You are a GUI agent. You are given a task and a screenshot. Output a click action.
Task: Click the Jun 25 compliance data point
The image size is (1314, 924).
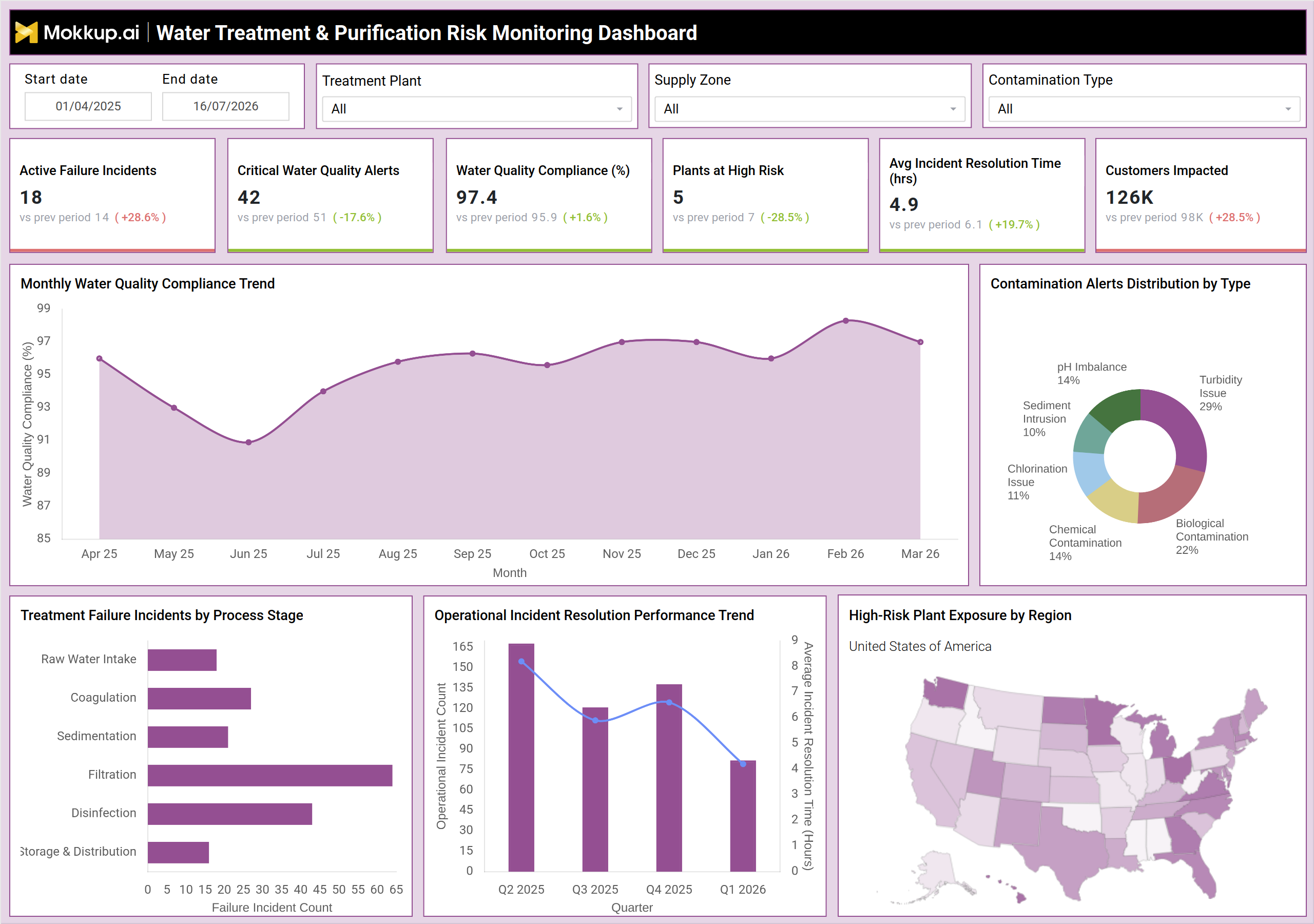click(x=248, y=442)
